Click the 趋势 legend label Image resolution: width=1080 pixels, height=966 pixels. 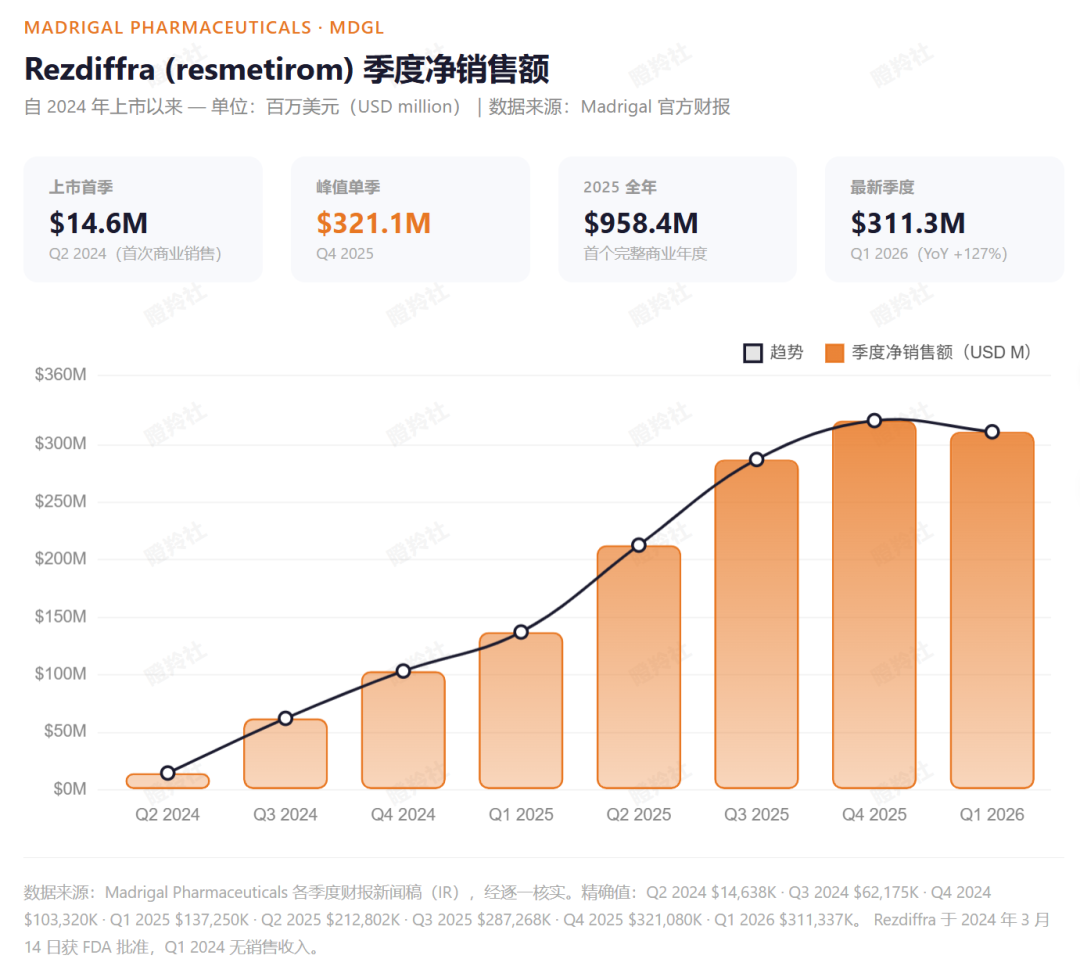point(787,352)
